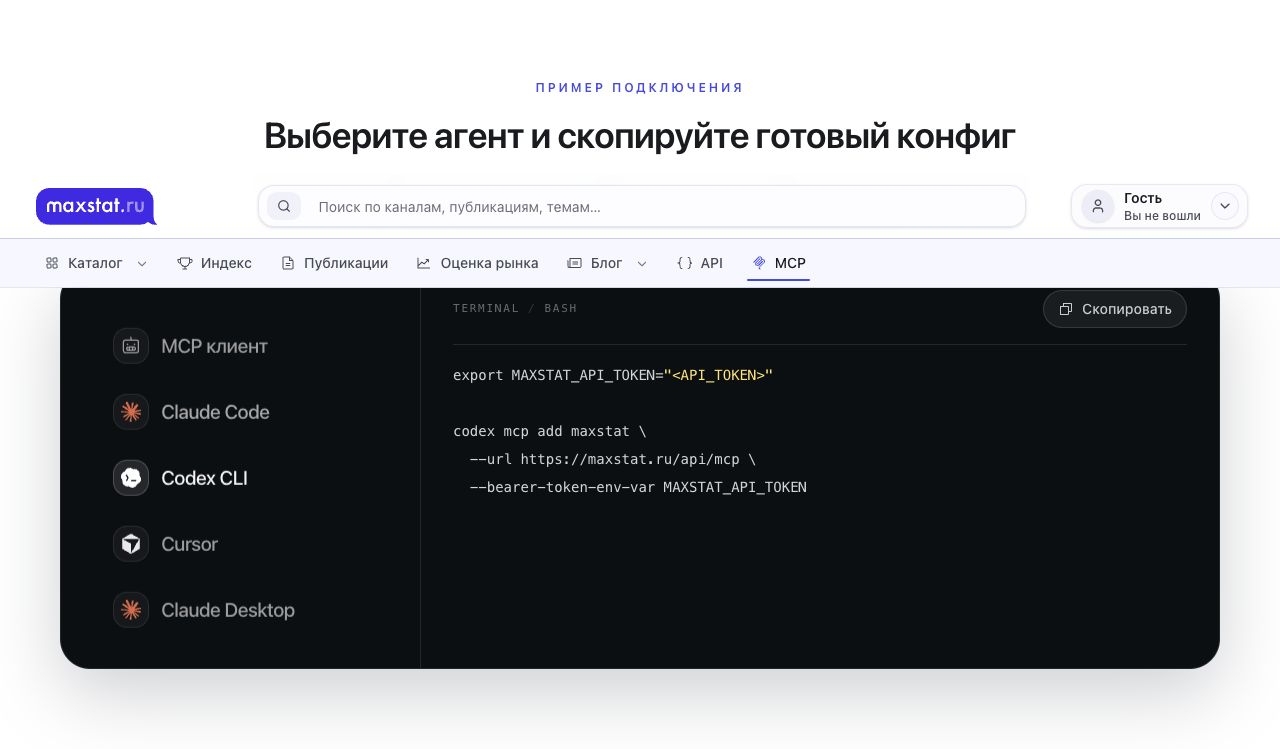1280x749 pixels.
Task: Click the '--bearer-token-env-var MAXSTAT_API_TOKEN' line
Action: point(638,487)
